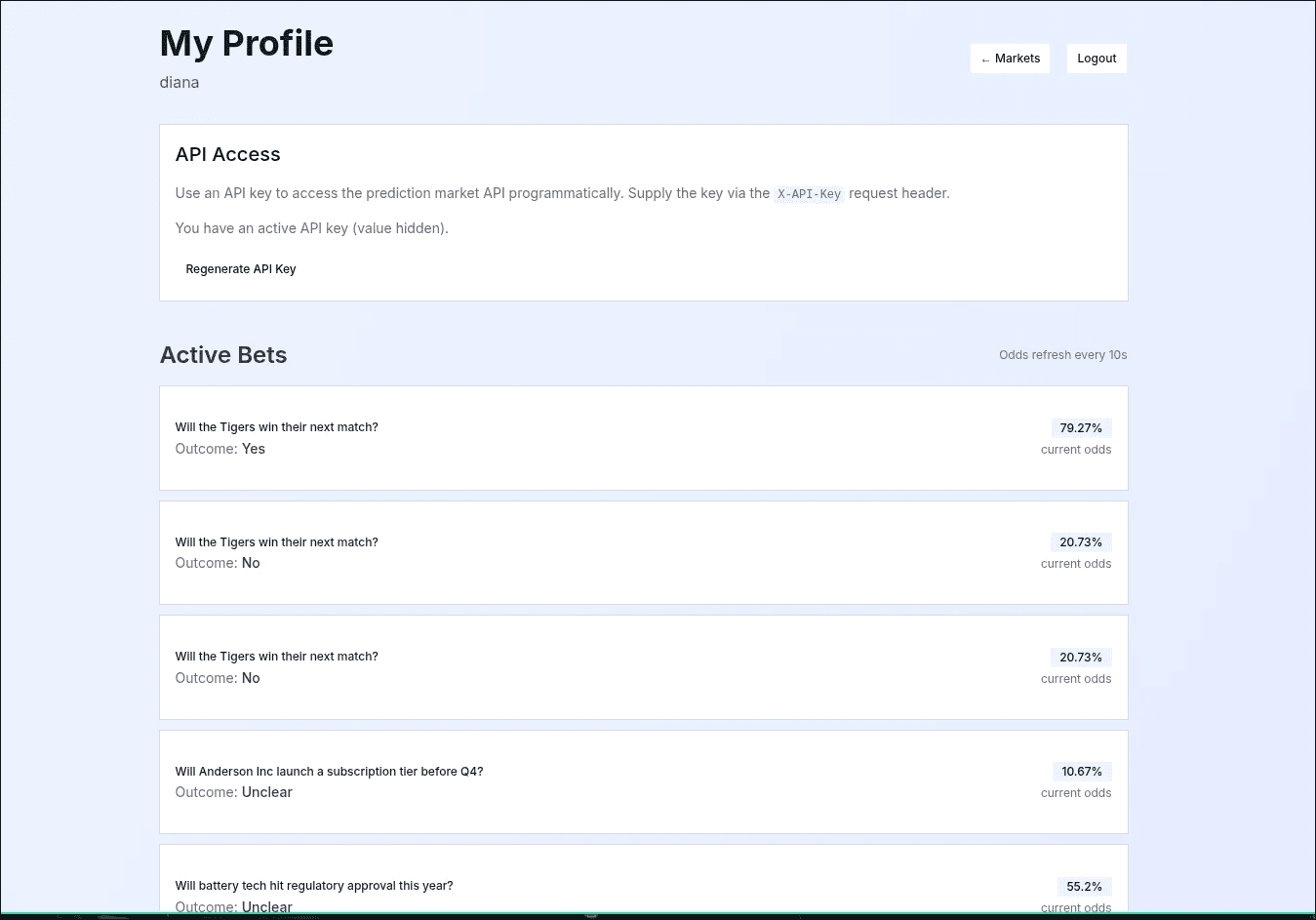
Task: Click the My Profile heading
Action: click(x=246, y=43)
